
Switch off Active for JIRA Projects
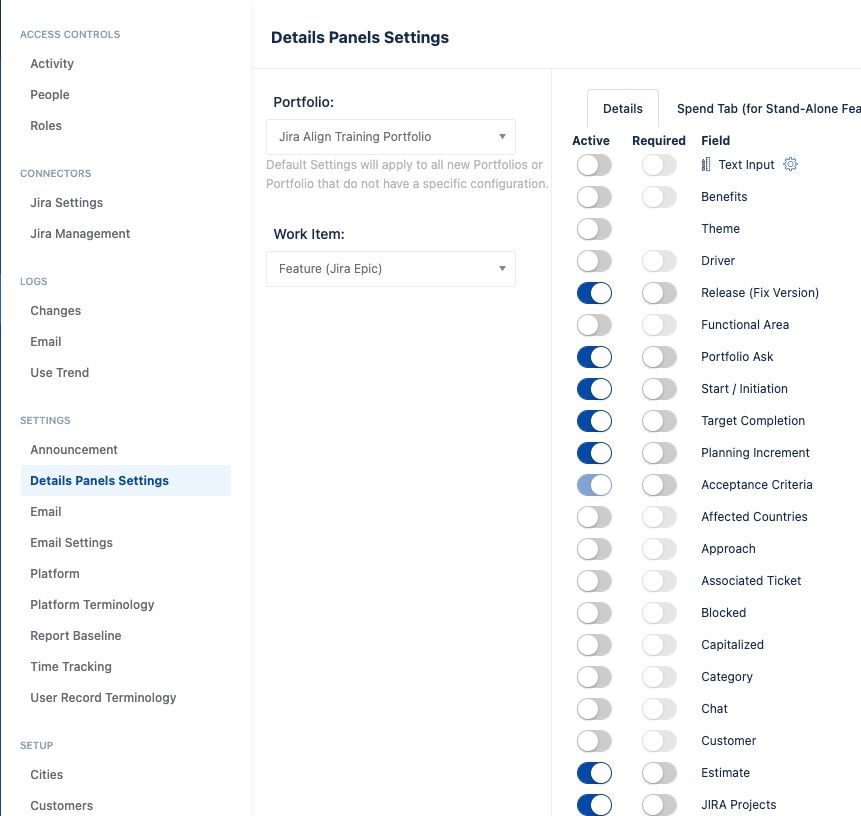coord(594,805)
